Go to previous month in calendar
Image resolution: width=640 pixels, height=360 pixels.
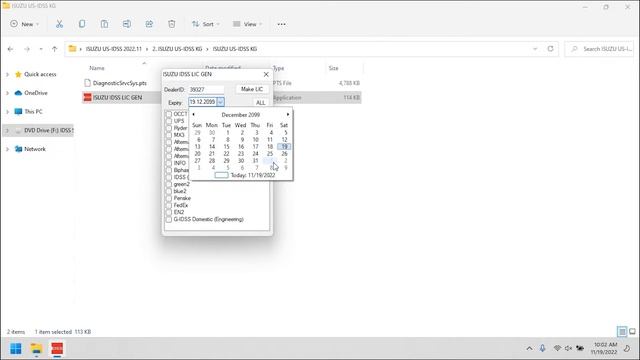tap(193, 115)
